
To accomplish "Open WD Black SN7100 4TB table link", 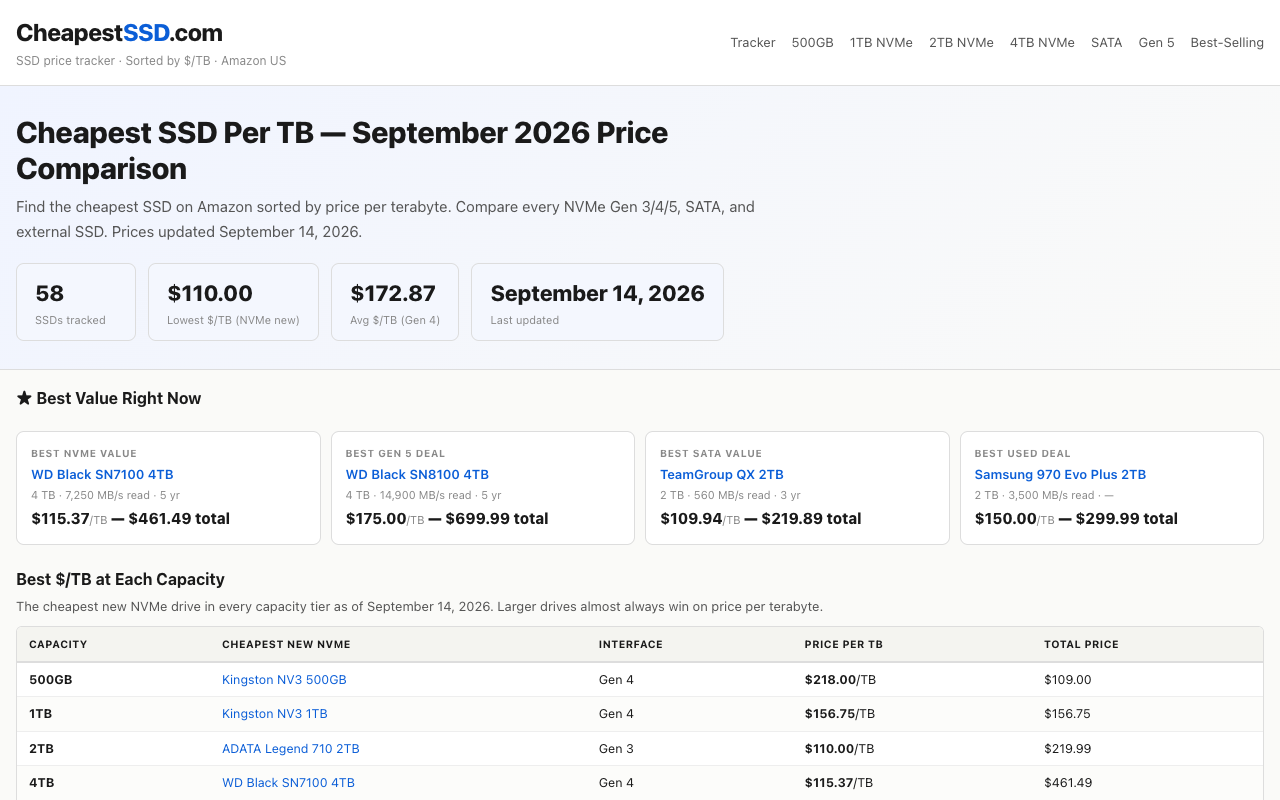I will (x=288, y=783).
